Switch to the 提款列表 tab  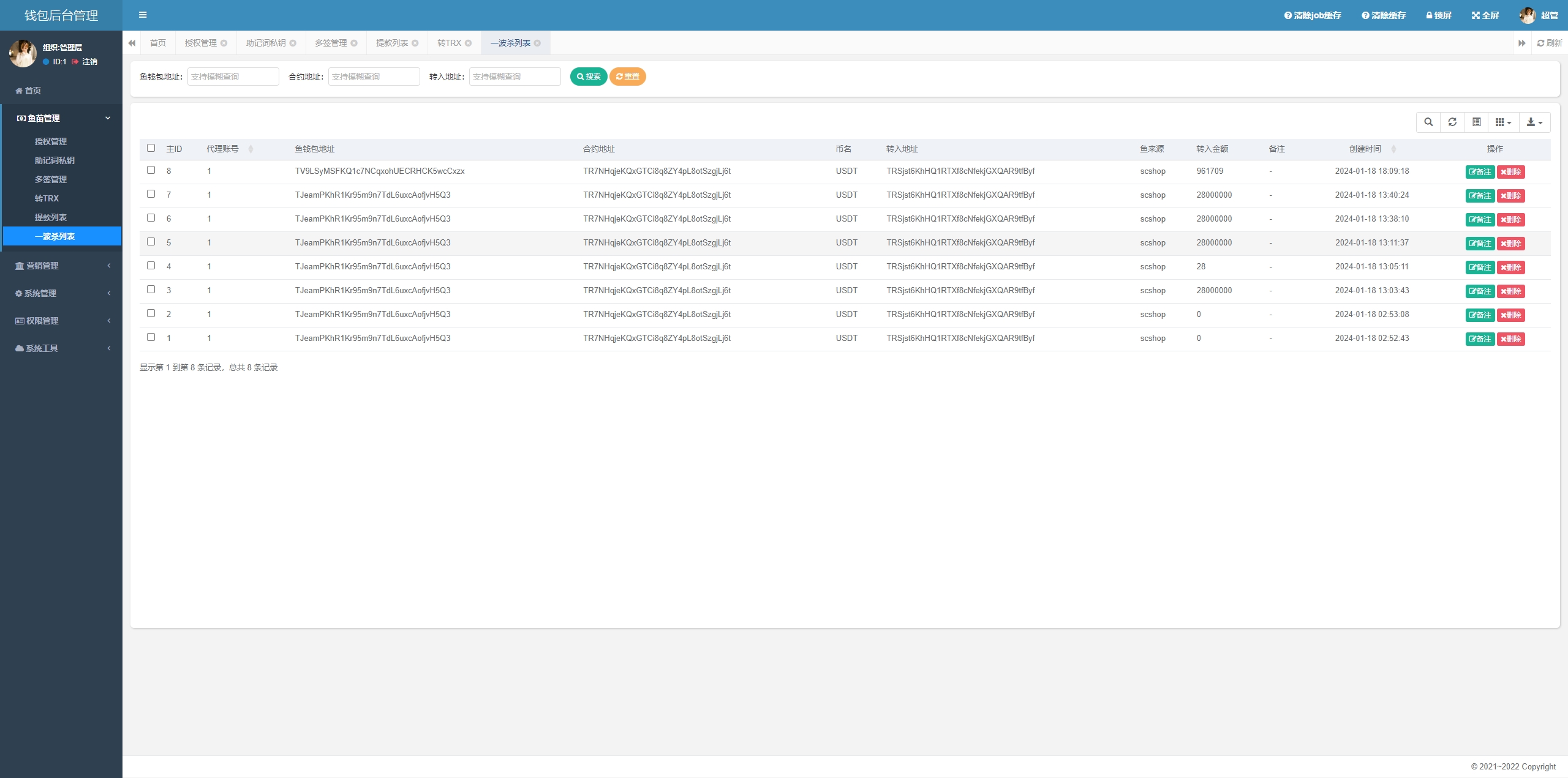click(x=392, y=43)
